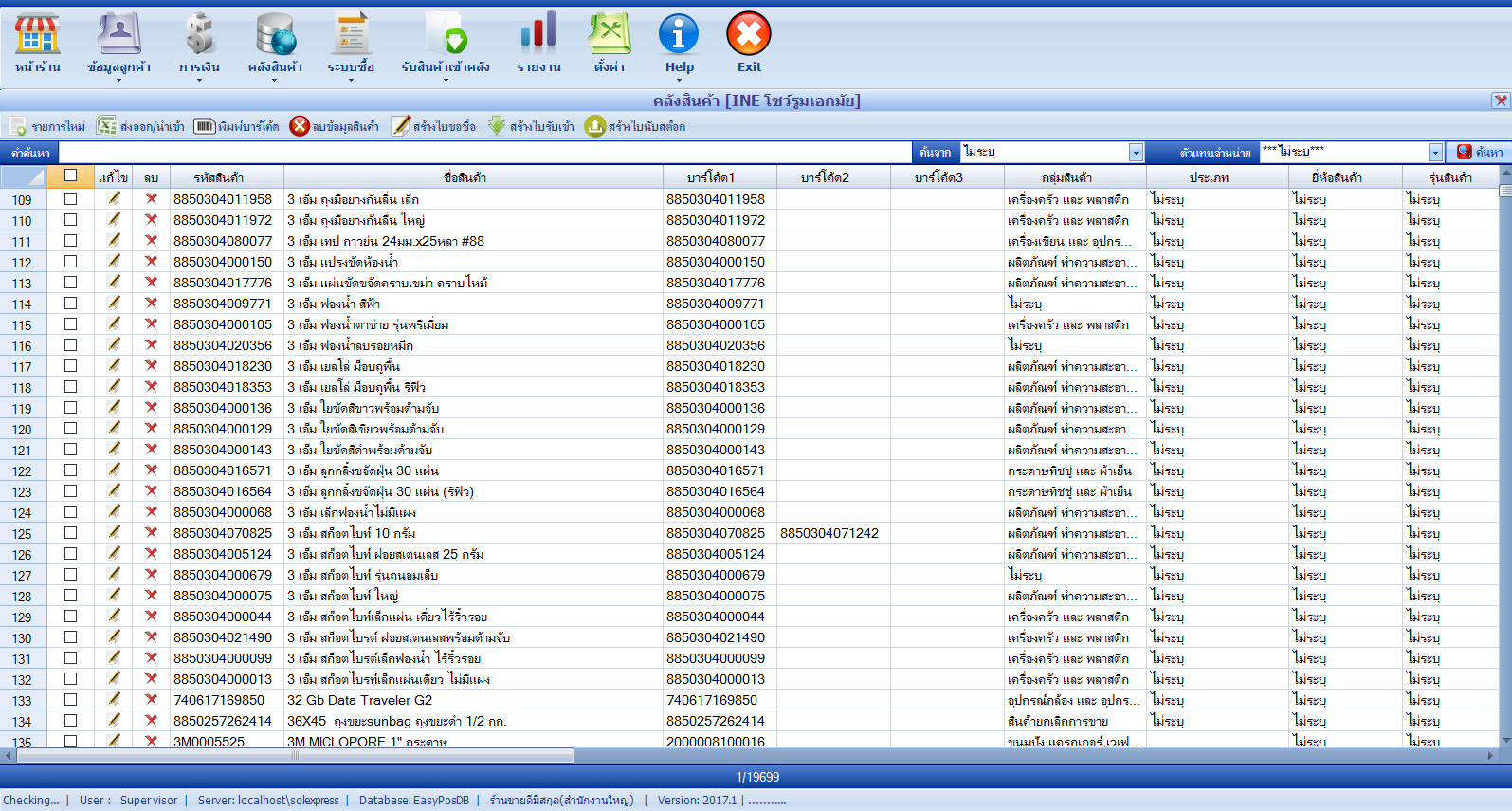
Task: Expand the ระบบซื้อ menu arrow
Action: pyautogui.click(x=351, y=81)
